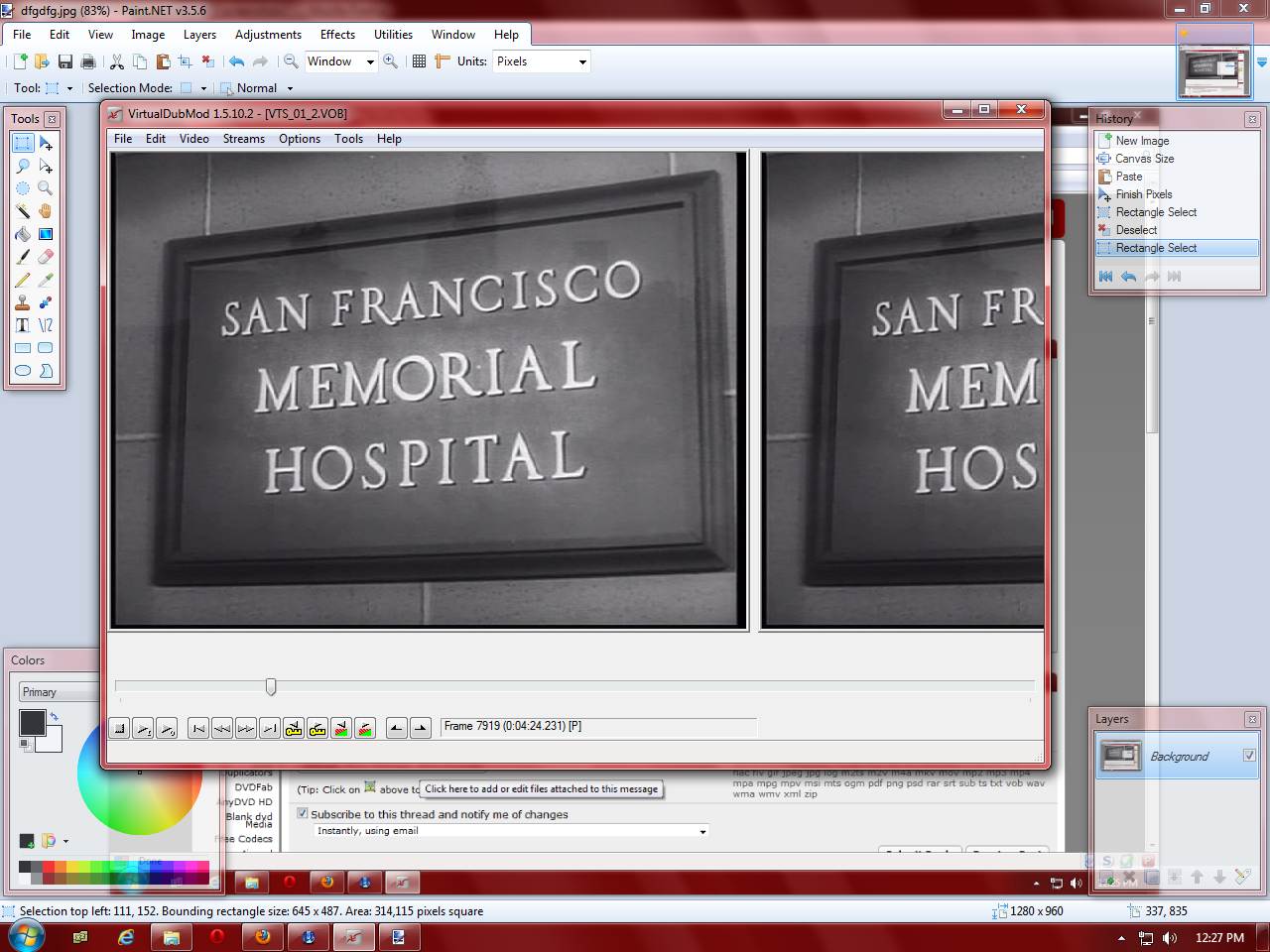Viewport: 1270px width, 952px height.
Task: Open the Image menu
Action: pyautogui.click(x=148, y=35)
